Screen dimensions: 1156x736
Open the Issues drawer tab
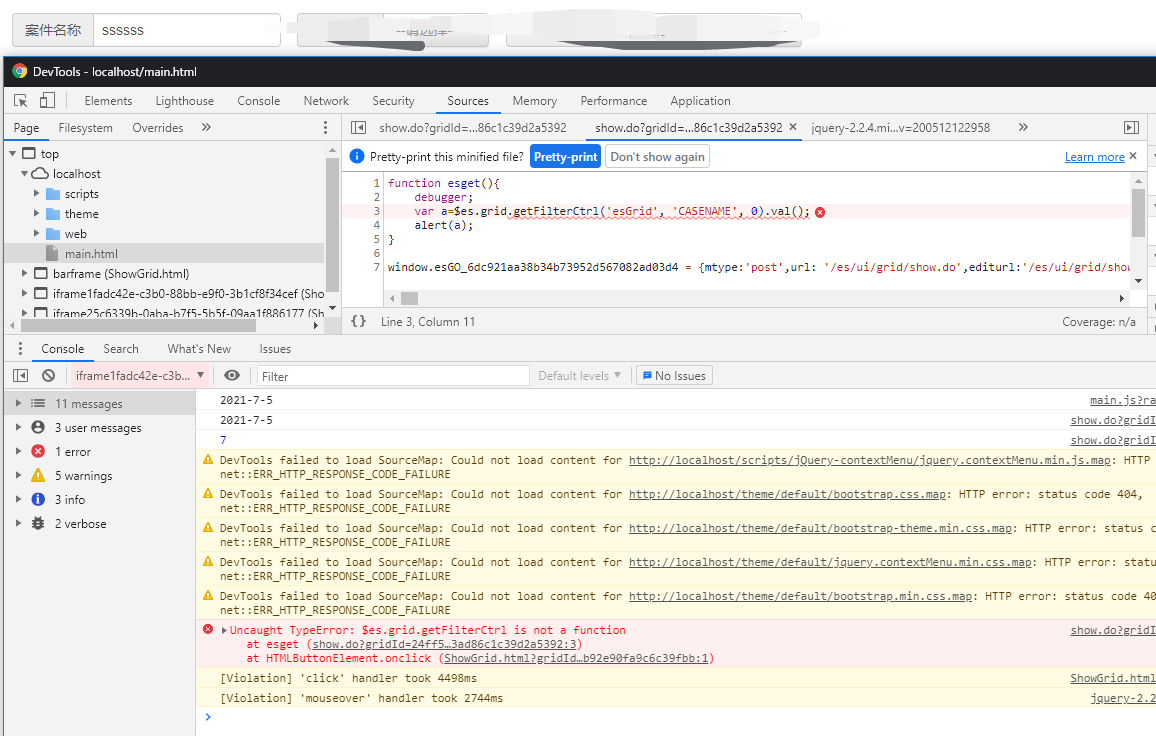(x=275, y=349)
